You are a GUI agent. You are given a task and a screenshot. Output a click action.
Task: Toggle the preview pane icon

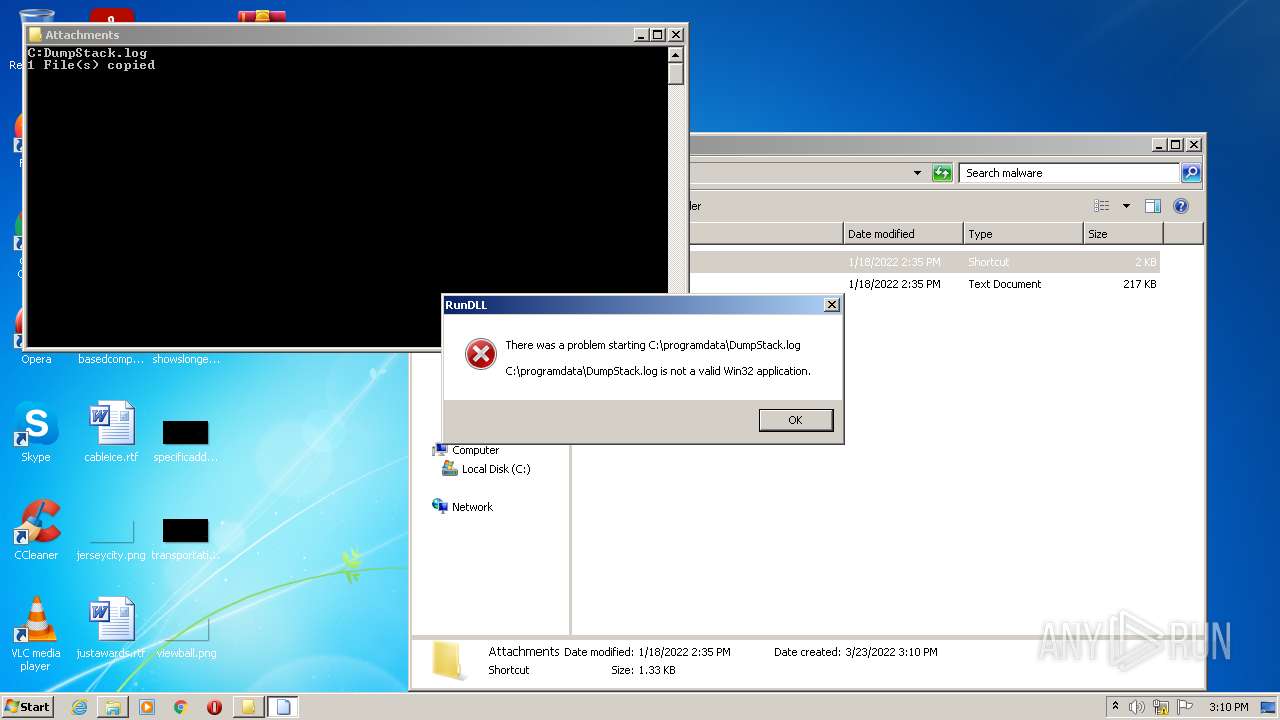[1152, 206]
